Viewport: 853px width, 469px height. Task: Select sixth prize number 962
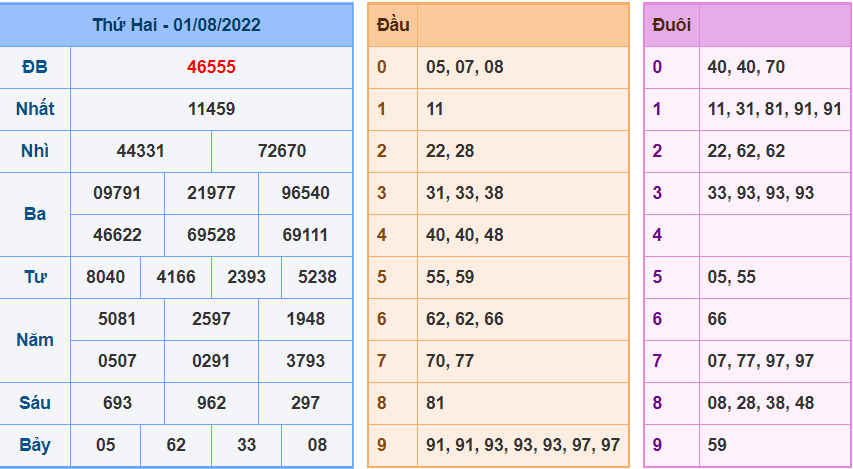point(211,403)
